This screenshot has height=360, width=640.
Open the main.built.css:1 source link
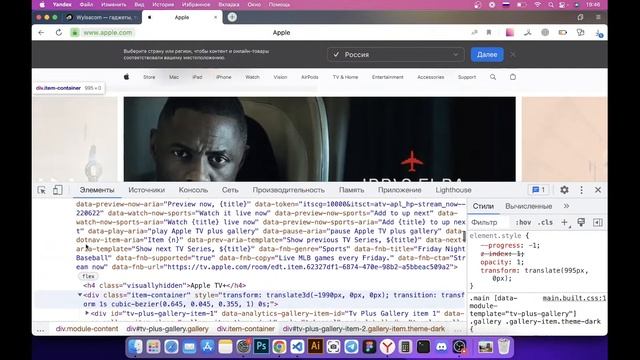click(x=574, y=298)
